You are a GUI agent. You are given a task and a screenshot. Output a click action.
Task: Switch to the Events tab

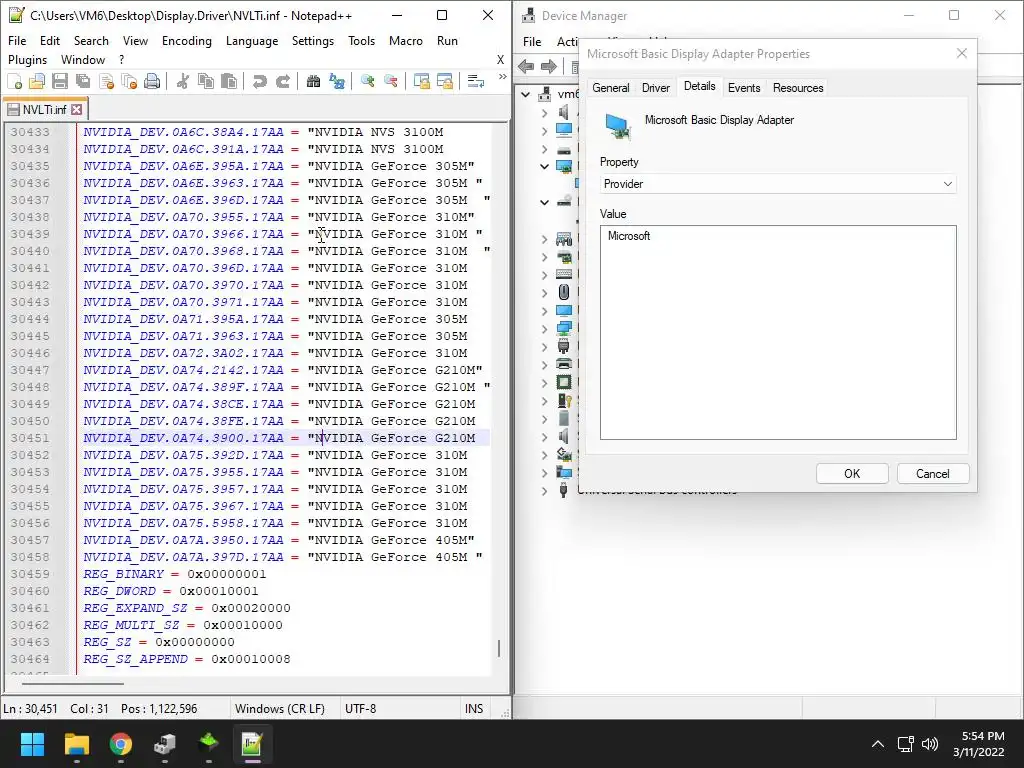point(744,88)
